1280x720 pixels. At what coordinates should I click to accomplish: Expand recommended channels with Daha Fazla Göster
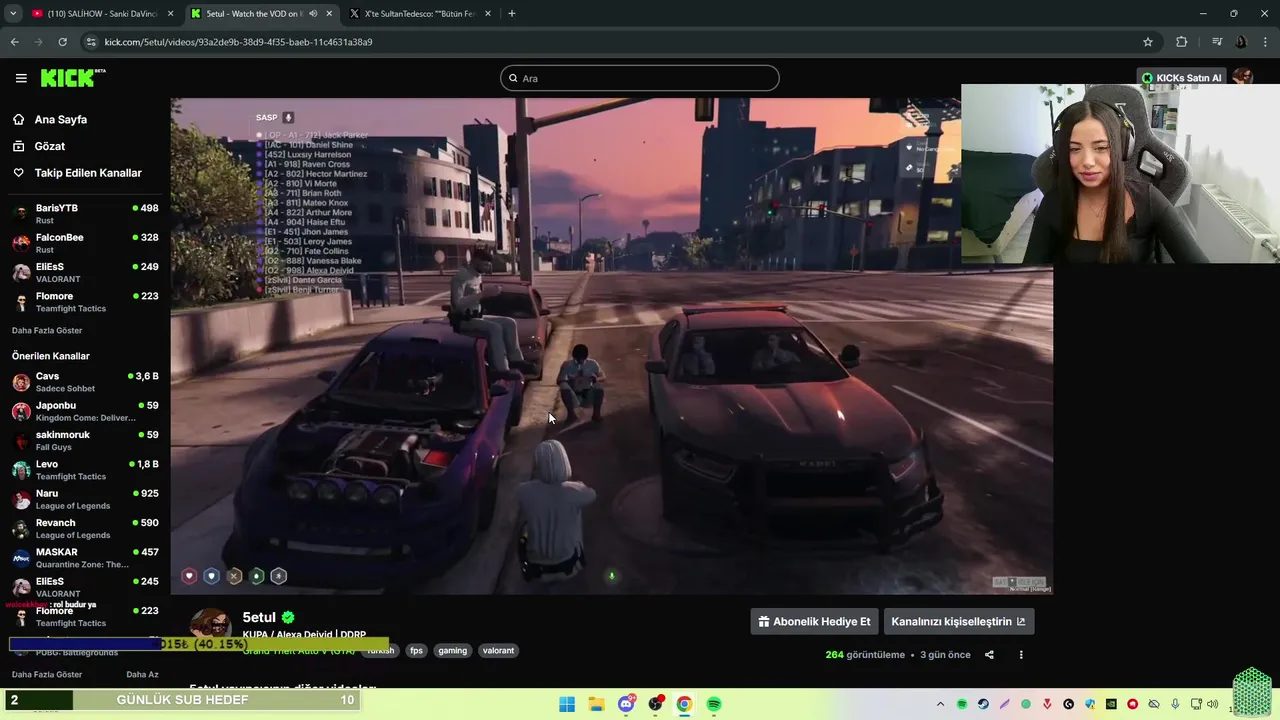(47, 674)
